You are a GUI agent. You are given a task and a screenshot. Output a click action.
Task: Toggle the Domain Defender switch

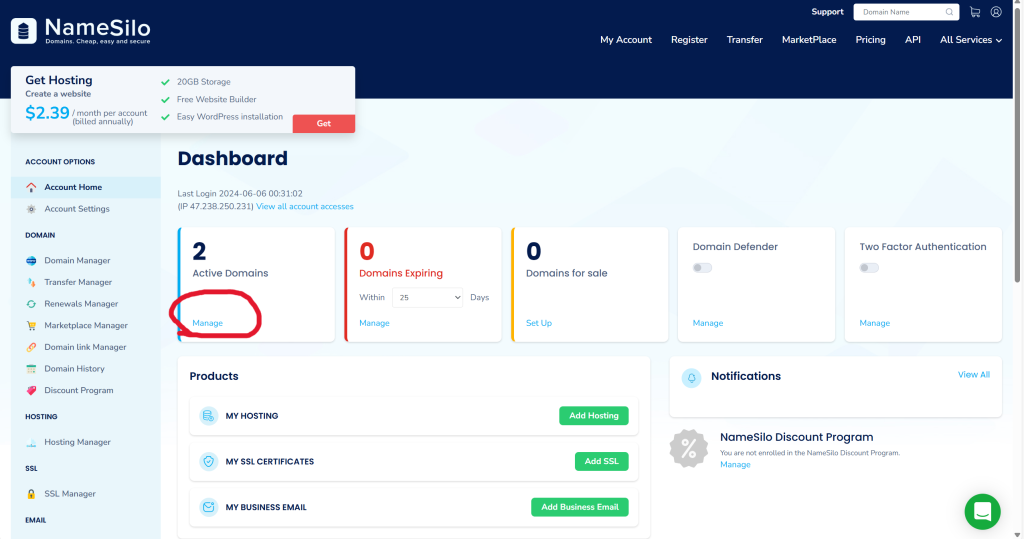[702, 268]
